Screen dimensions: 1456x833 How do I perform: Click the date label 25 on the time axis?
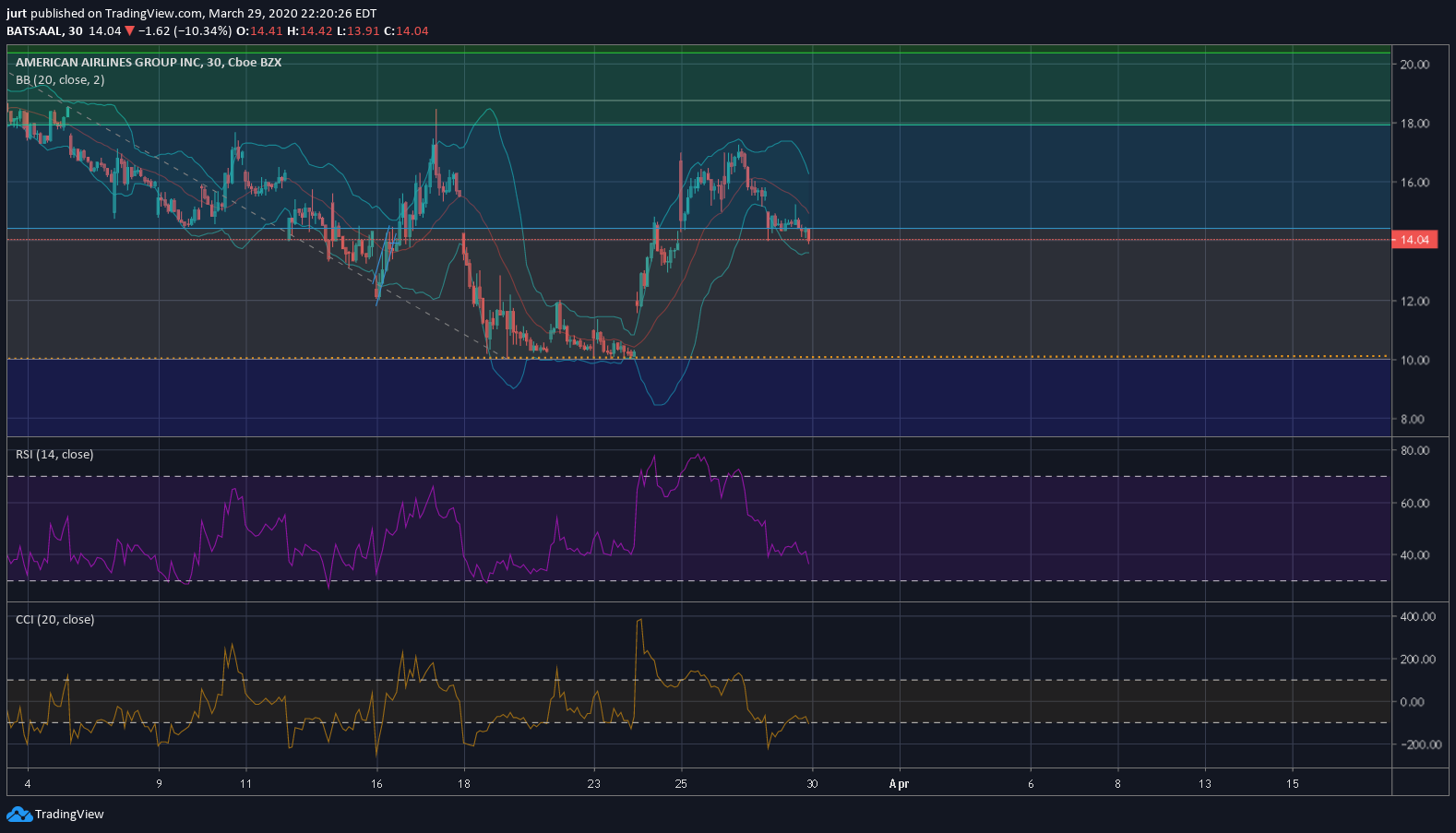pyautogui.click(x=681, y=784)
